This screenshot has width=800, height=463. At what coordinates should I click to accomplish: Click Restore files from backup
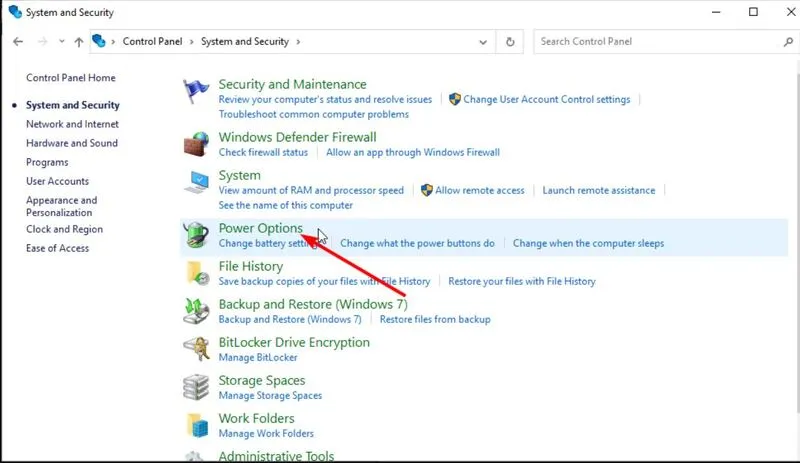435,320
